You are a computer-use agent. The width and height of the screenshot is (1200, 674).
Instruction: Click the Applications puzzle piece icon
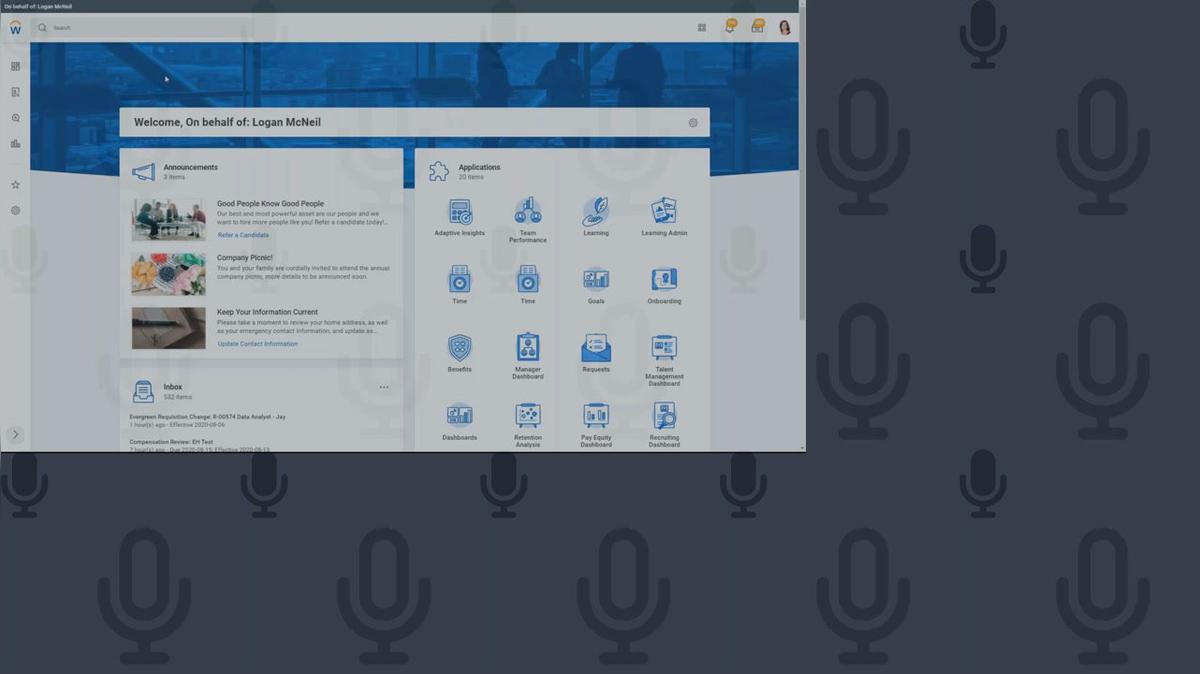tap(439, 172)
